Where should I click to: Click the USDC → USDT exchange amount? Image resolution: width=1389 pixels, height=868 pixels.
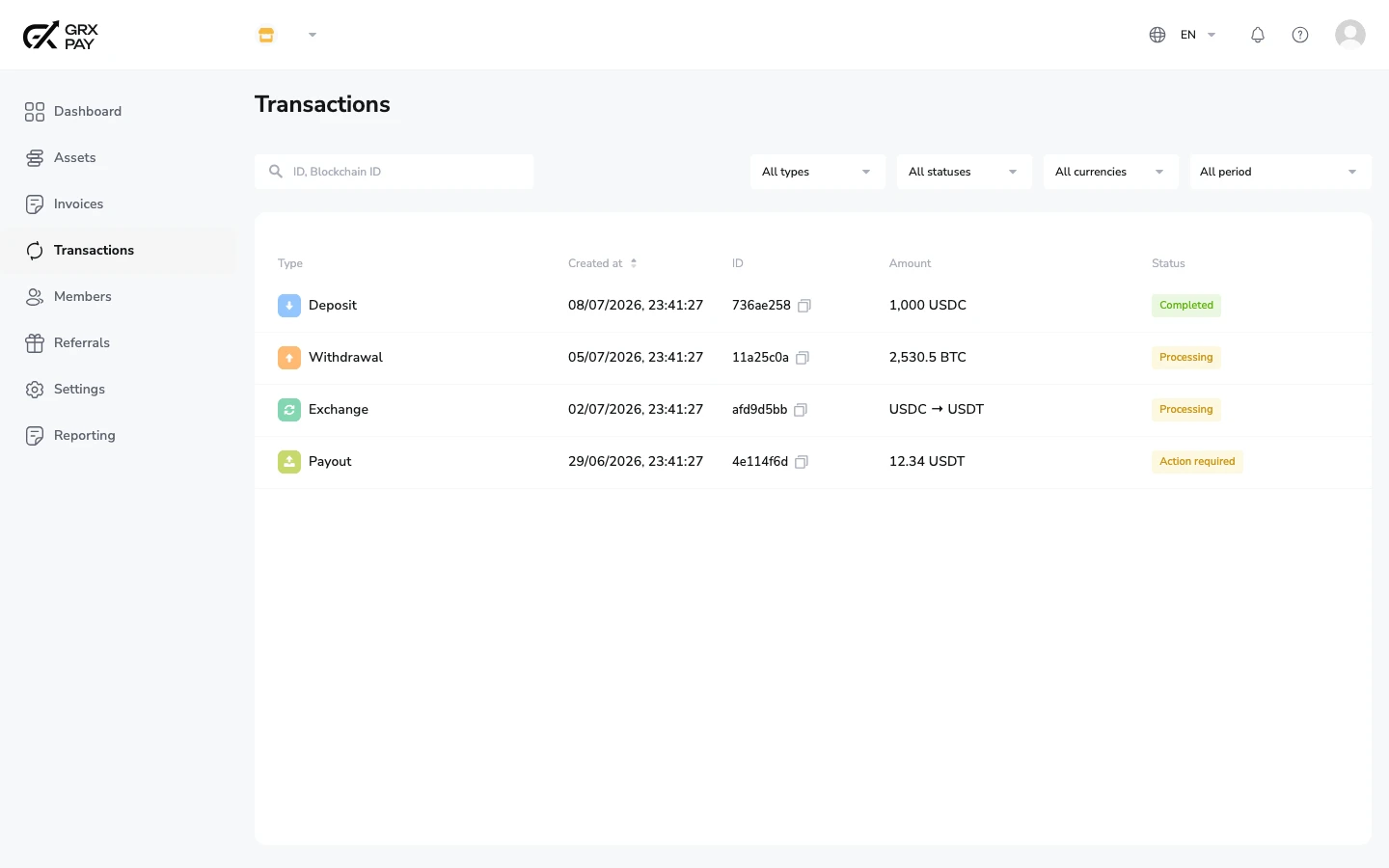937,410
